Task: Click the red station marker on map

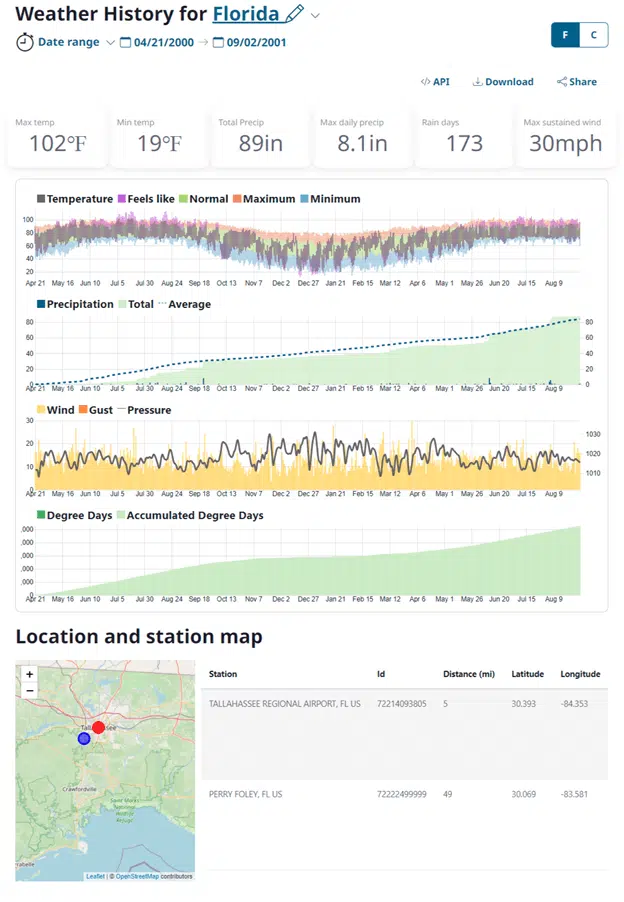Action: [x=98, y=727]
